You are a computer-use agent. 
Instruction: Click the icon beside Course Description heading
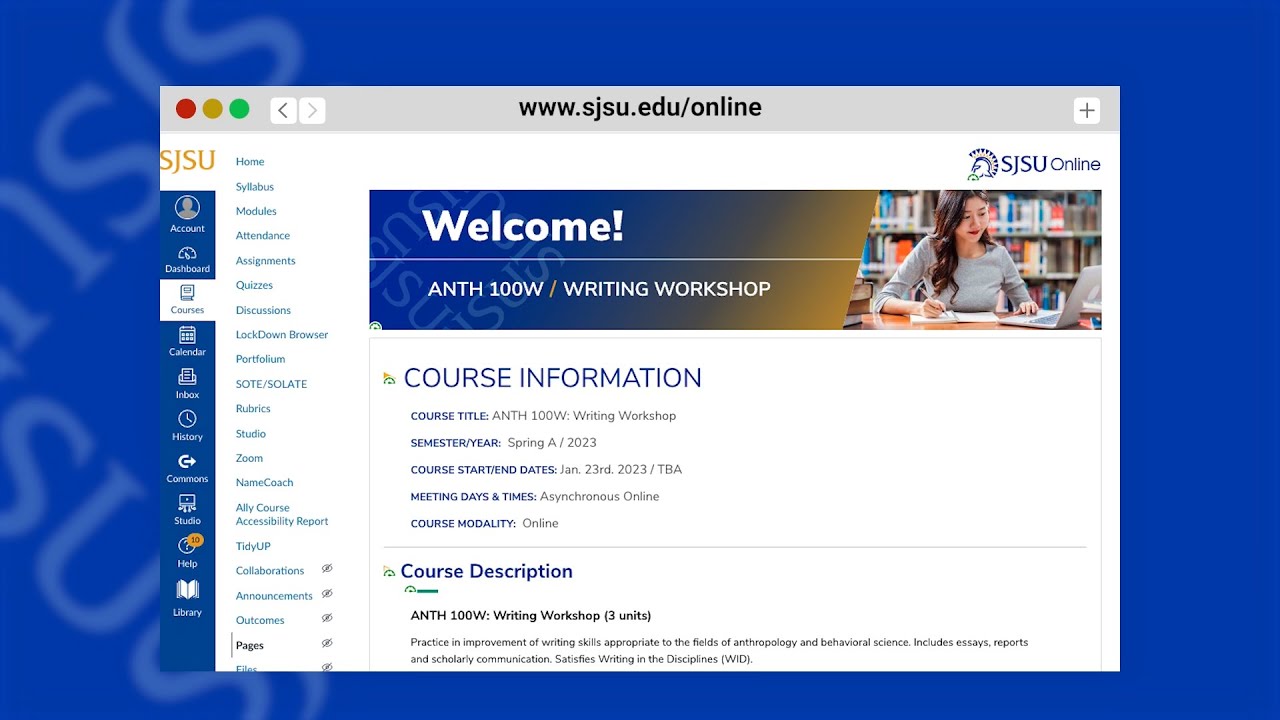[x=389, y=572]
